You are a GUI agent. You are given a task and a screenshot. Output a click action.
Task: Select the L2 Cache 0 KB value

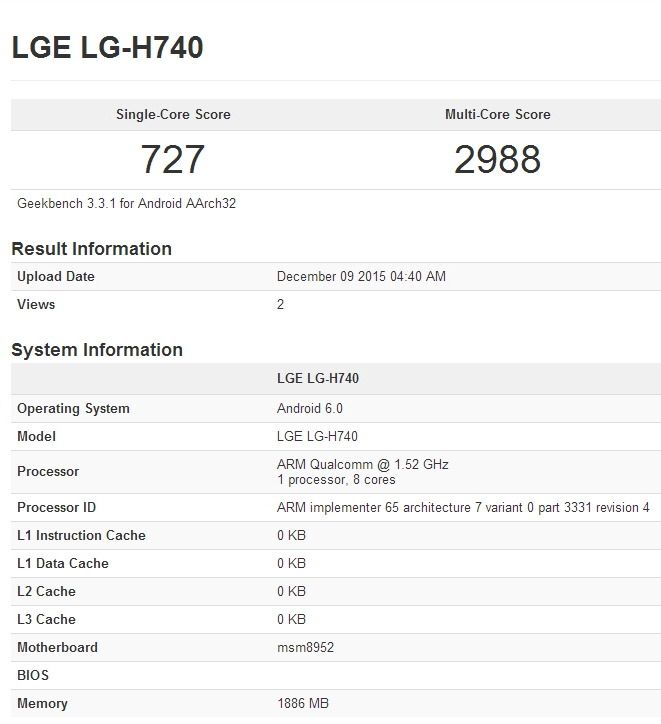[291, 591]
